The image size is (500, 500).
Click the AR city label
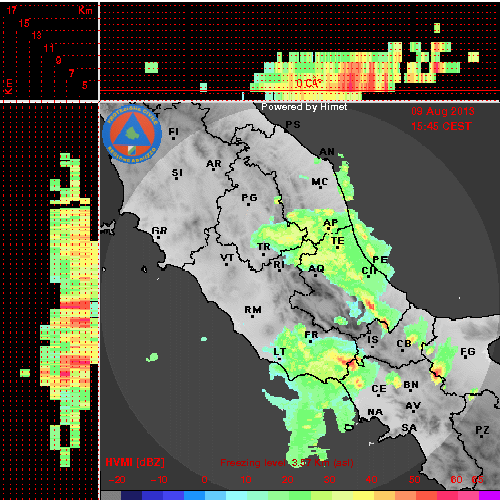[x=213, y=164]
